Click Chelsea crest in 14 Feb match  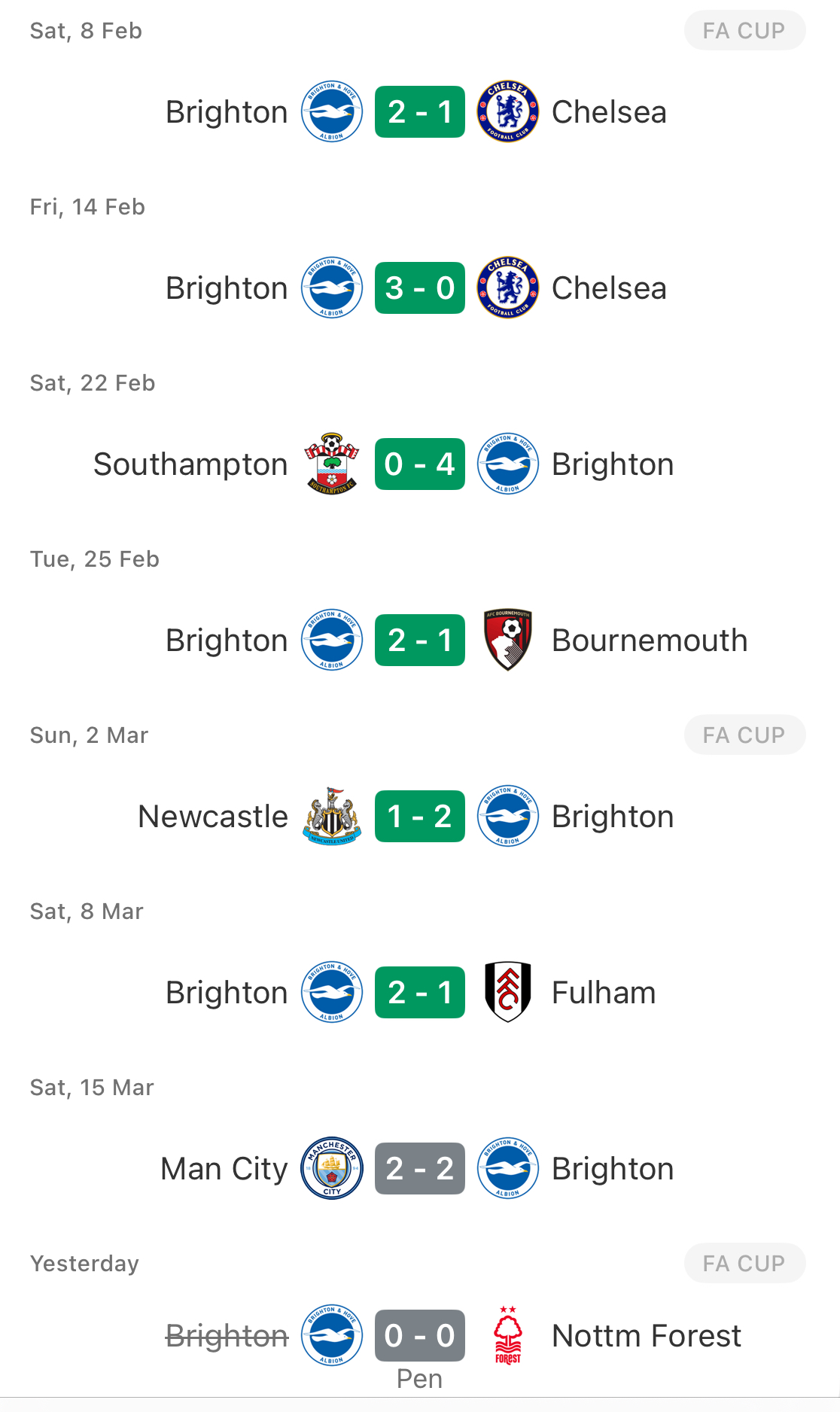click(508, 288)
